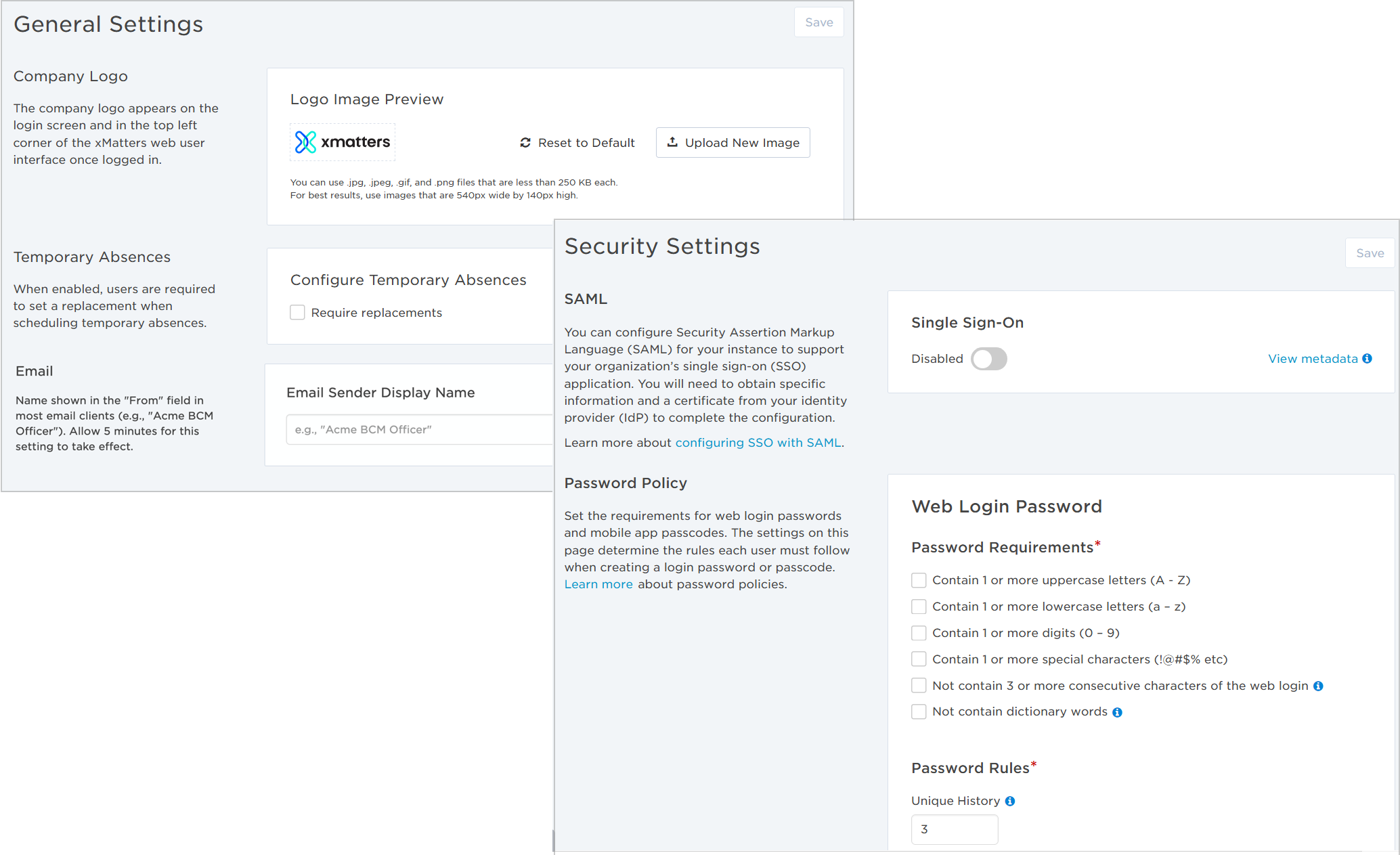Check the Require replacements checkbox
1400x855 pixels.
pos(297,313)
